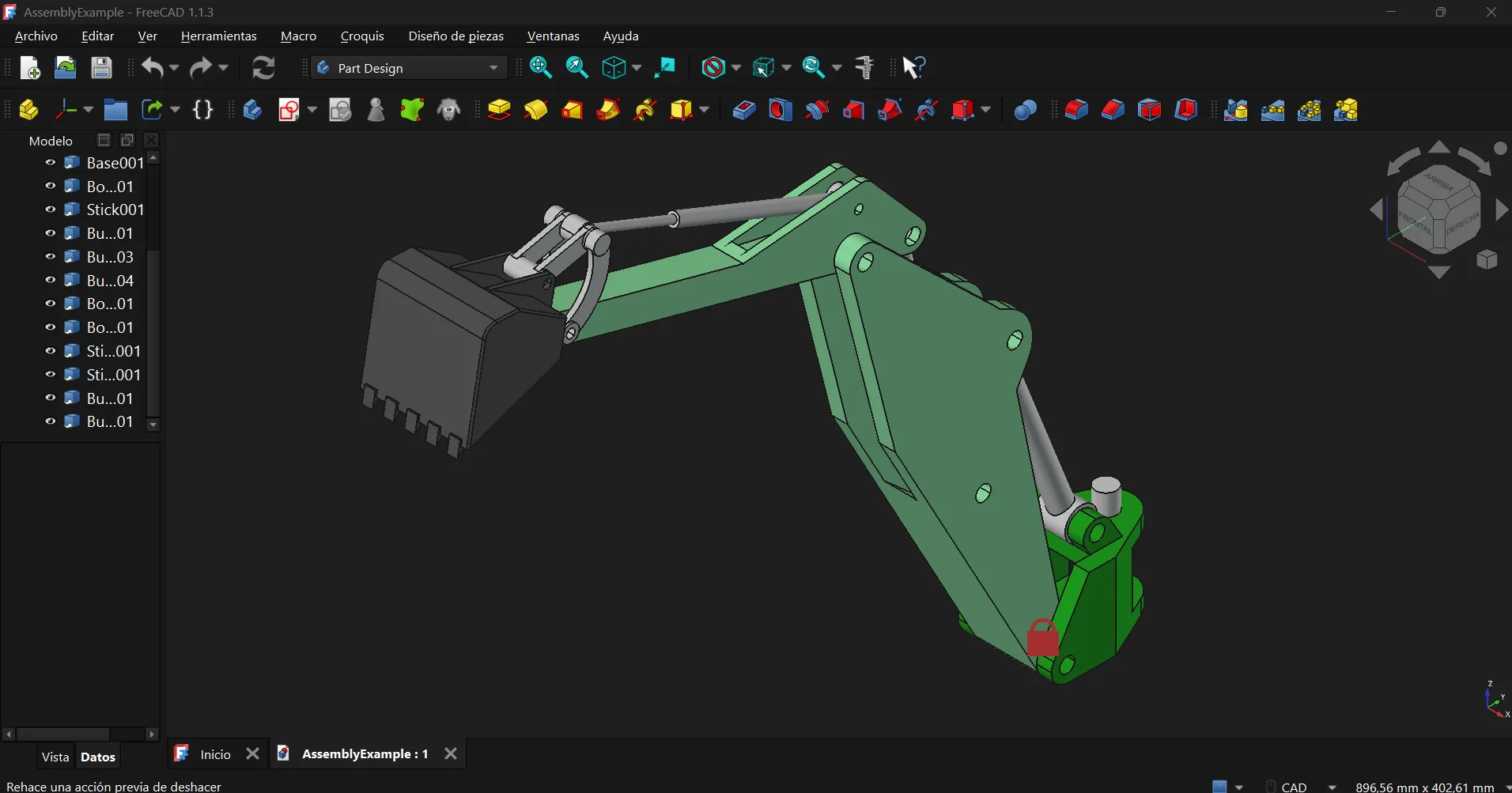Select the Additive Loft tool
This screenshot has width=1512, height=793.
click(x=572, y=110)
